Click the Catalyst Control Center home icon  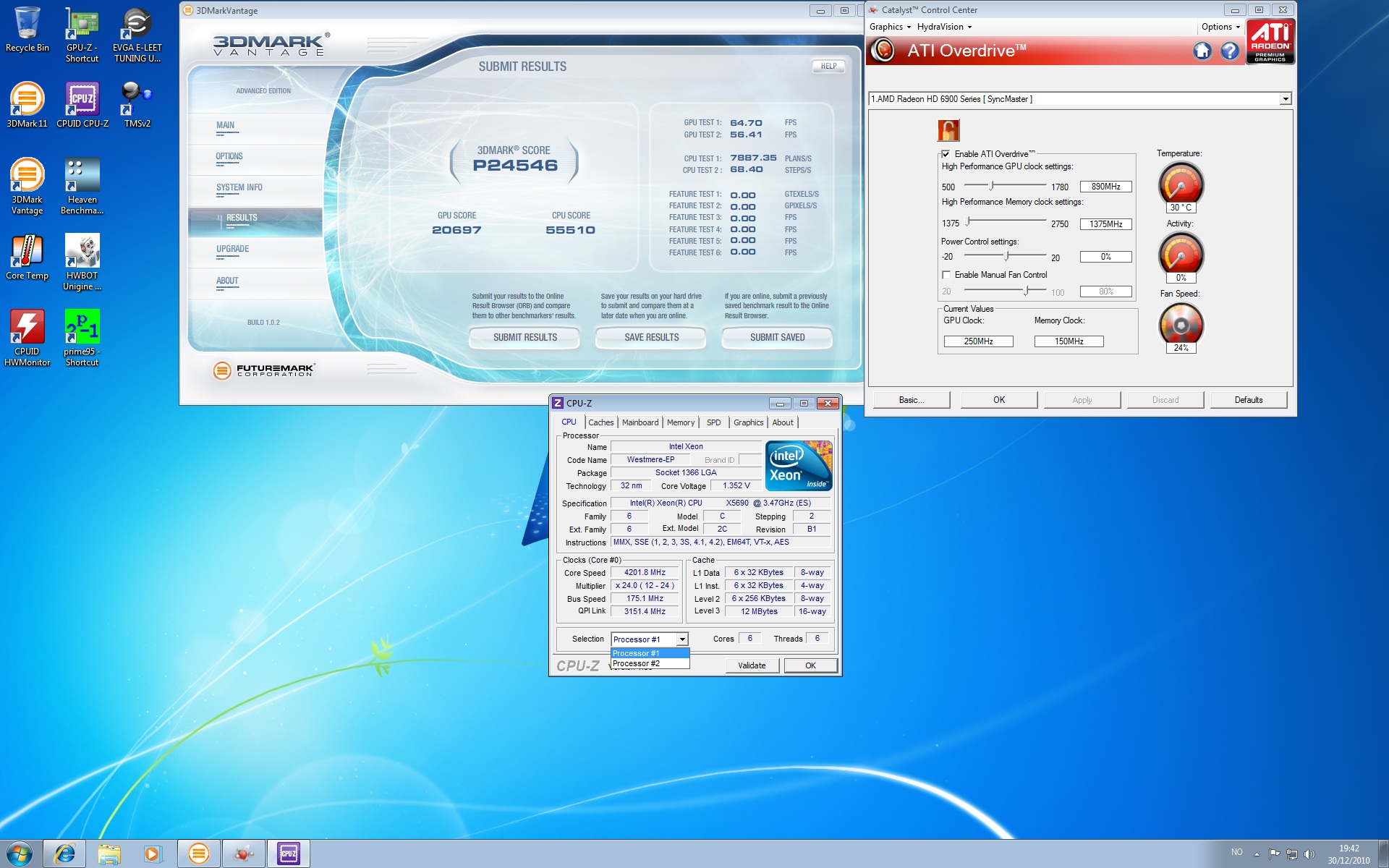click(1202, 51)
